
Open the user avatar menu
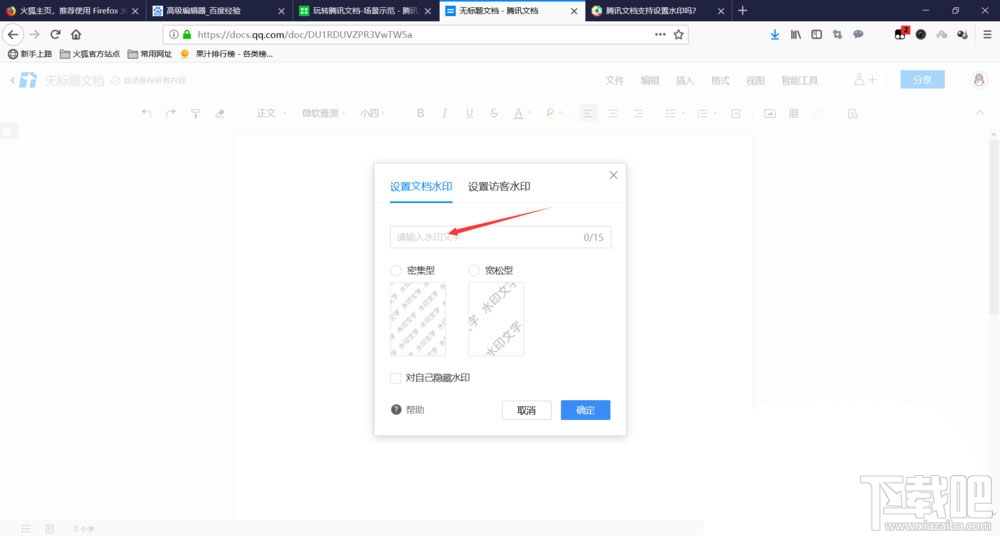point(979,80)
